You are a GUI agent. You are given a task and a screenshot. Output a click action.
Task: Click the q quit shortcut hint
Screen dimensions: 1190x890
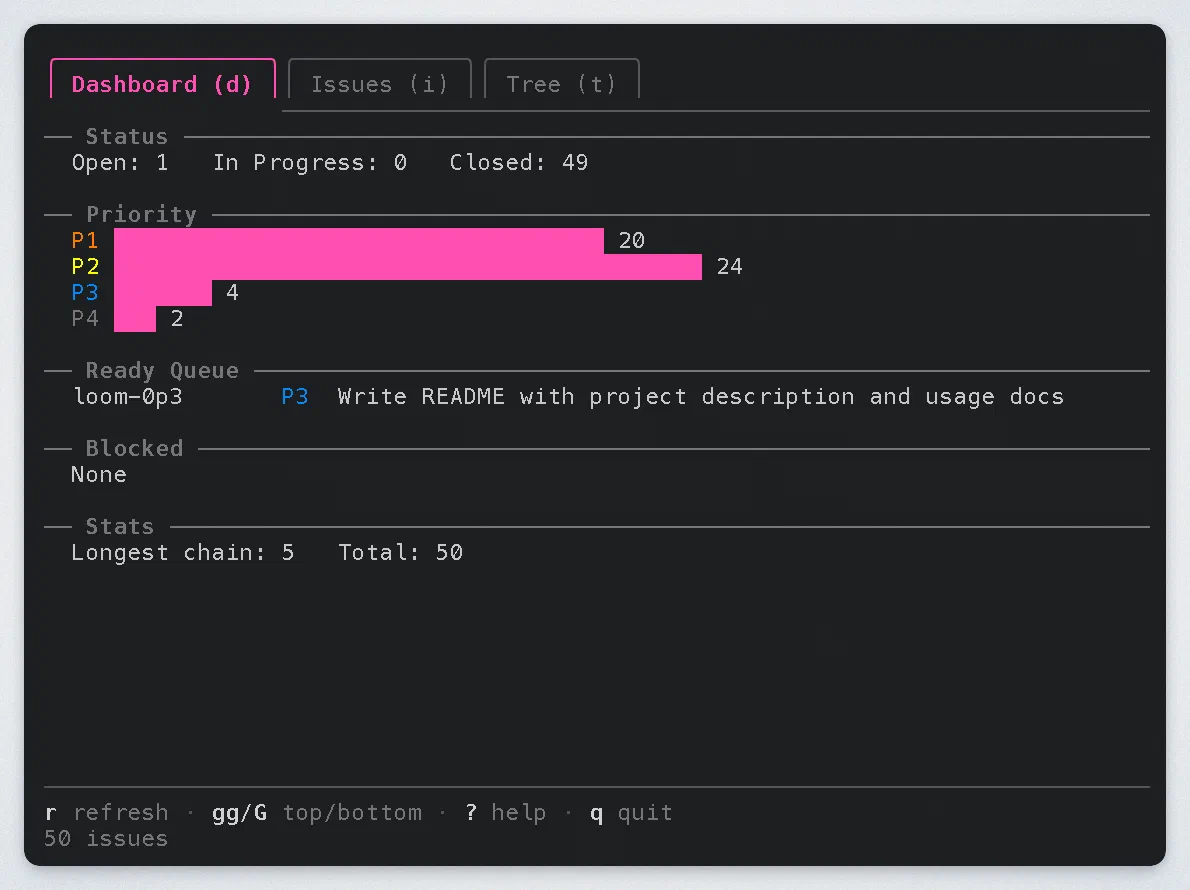pos(631,813)
